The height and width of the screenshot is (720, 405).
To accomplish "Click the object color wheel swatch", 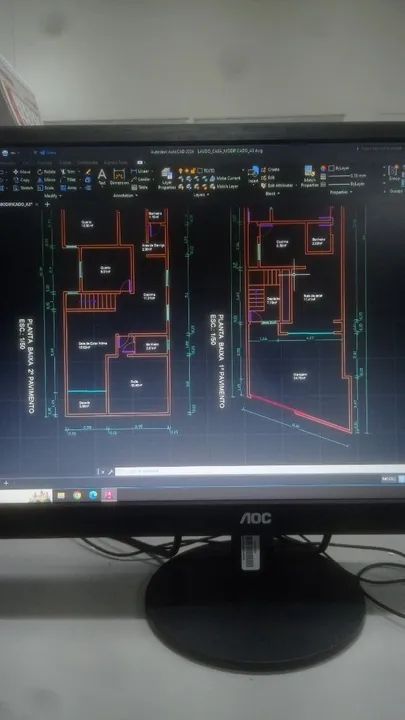I will pos(324,169).
